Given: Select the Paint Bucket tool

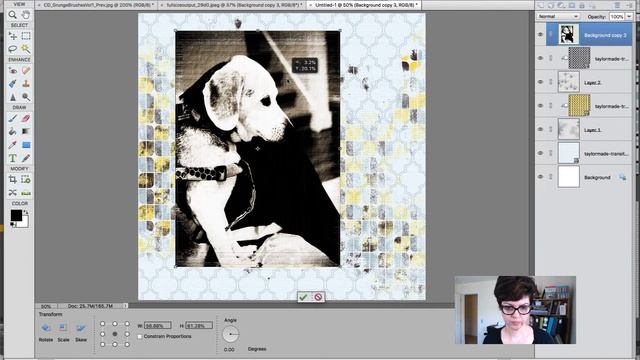Looking at the screenshot, I should pos(13,131).
